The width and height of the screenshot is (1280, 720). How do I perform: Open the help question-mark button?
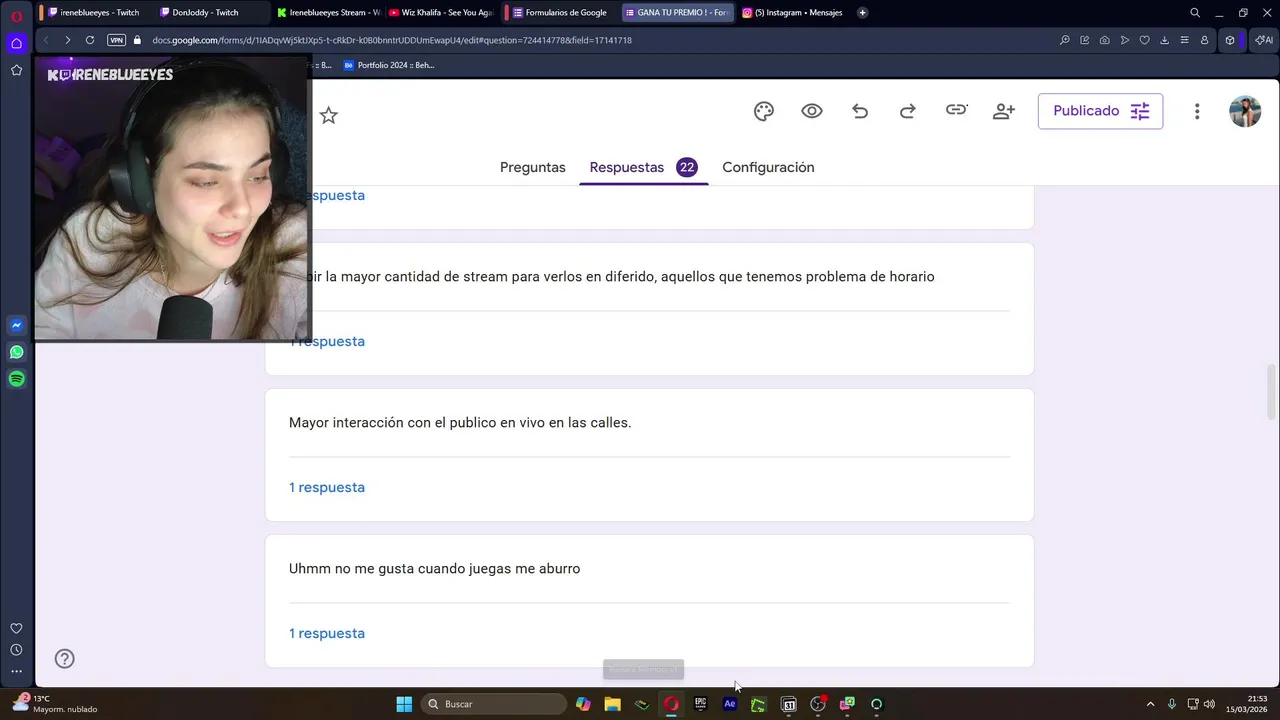tap(65, 658)
